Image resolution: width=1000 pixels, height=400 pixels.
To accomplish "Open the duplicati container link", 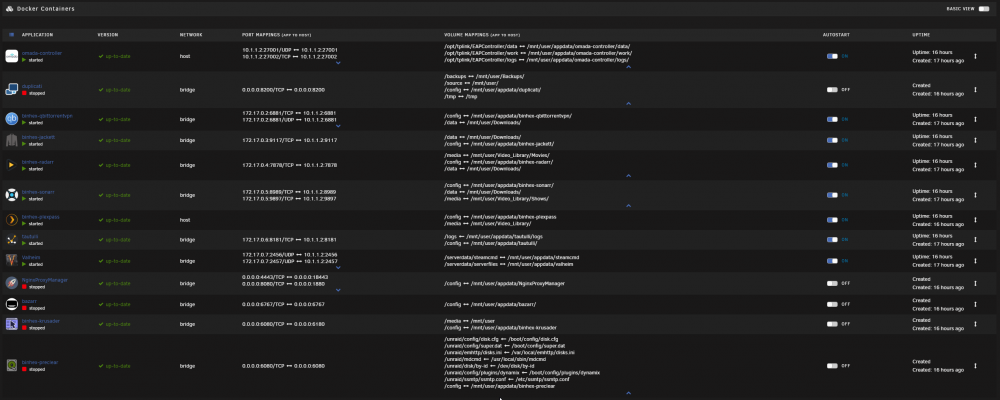I will point(32,85).
